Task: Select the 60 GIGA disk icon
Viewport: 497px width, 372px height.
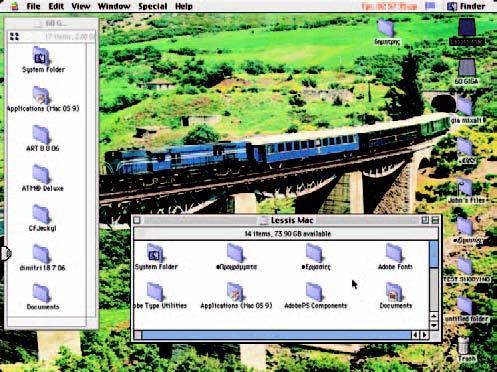Action: 467,72
